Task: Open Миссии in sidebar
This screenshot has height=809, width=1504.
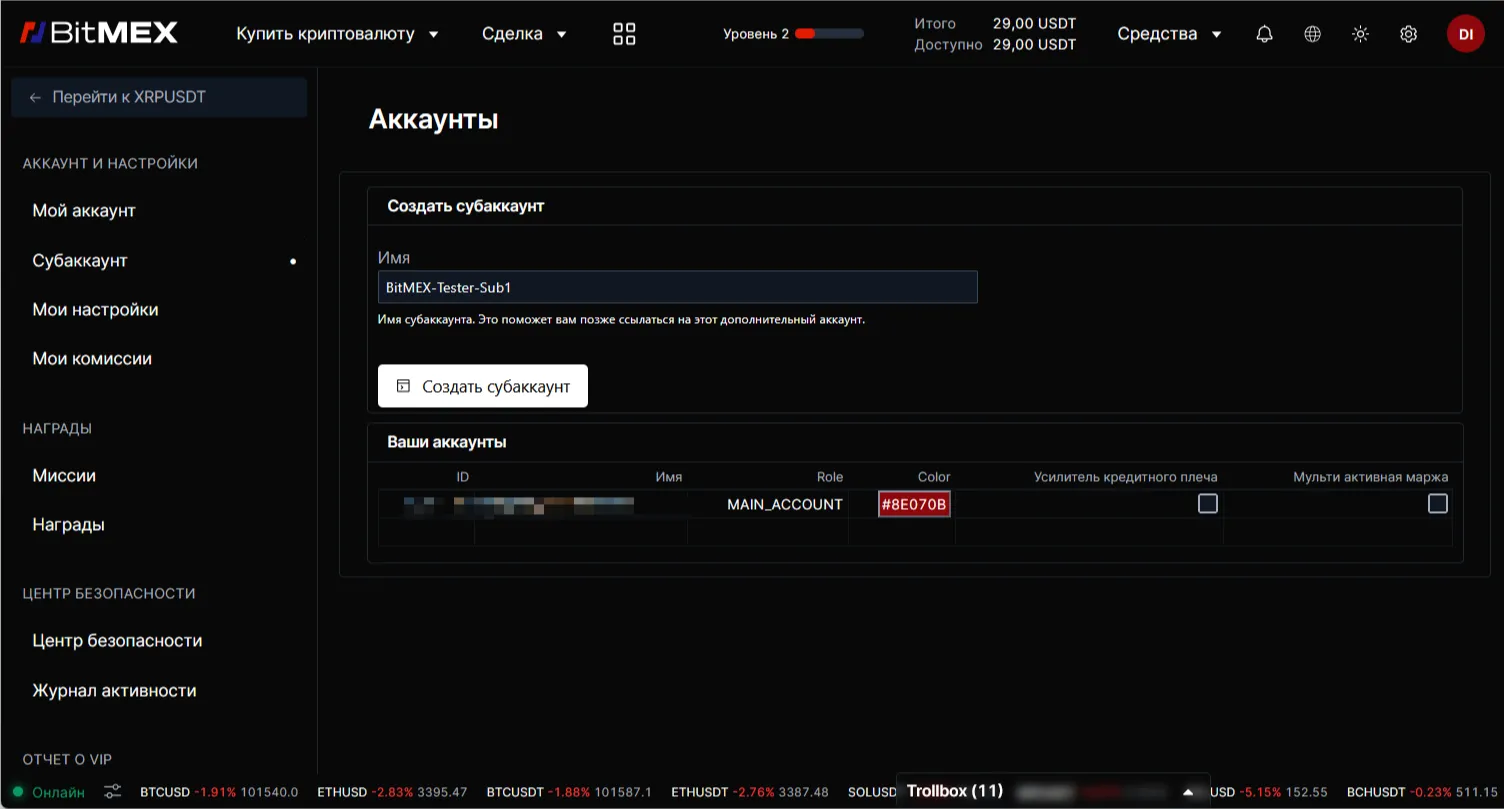Action: 64,476
